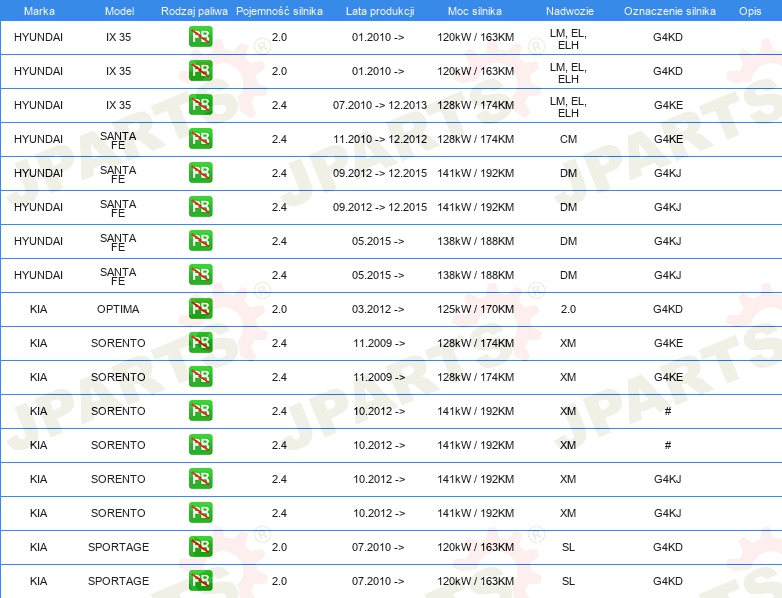Click the fuel icon in the KIA Optima row
This screenshot has height=598, width=782.
pos(200,309)
